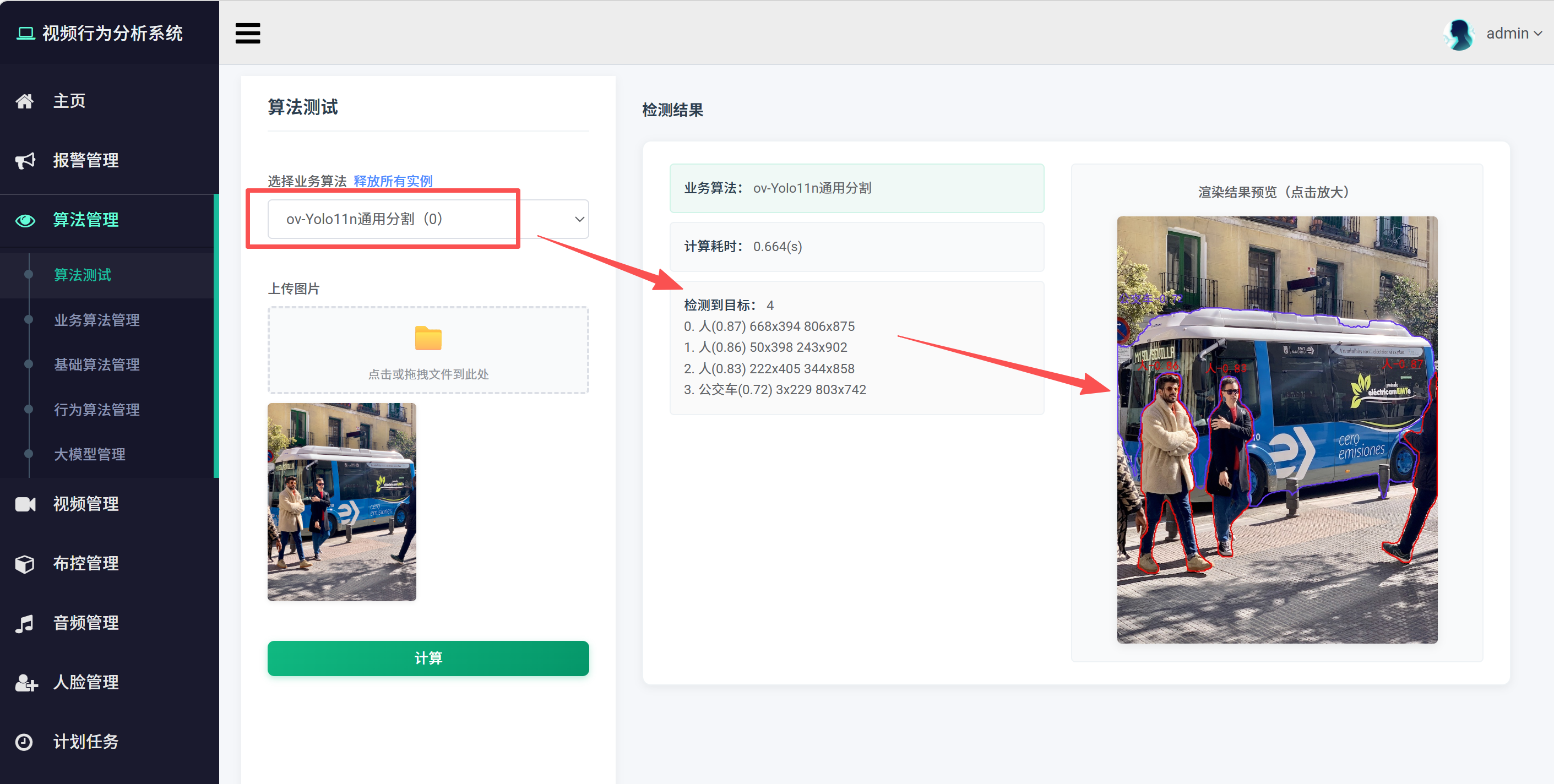Click the green 计算 button
Screen dimensions: 1554x784
pos(428,658)
